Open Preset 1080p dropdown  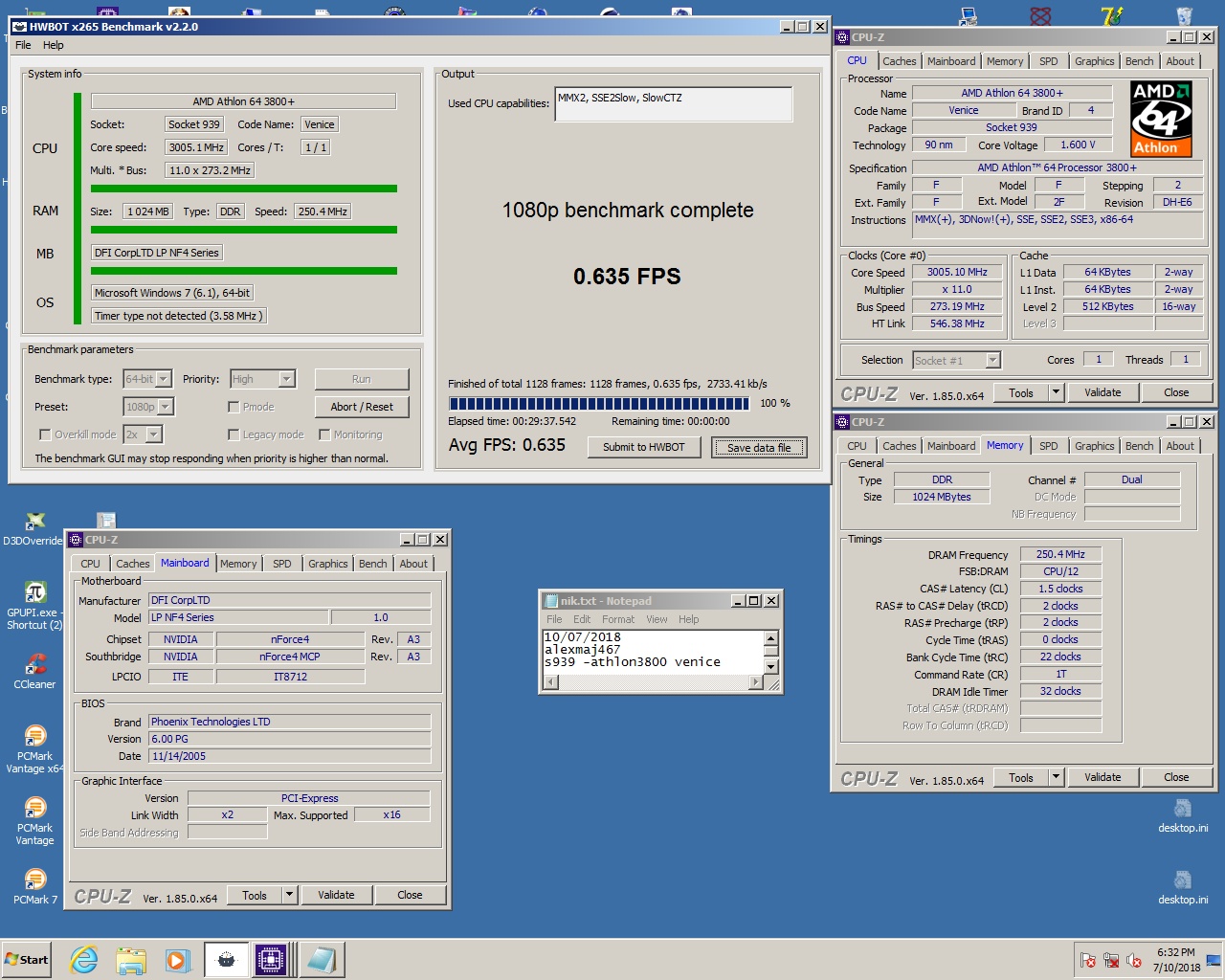coord(166,407)
